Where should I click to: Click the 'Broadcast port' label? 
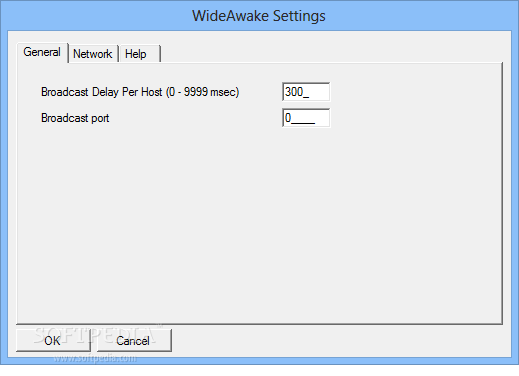[x=75, y=118]
